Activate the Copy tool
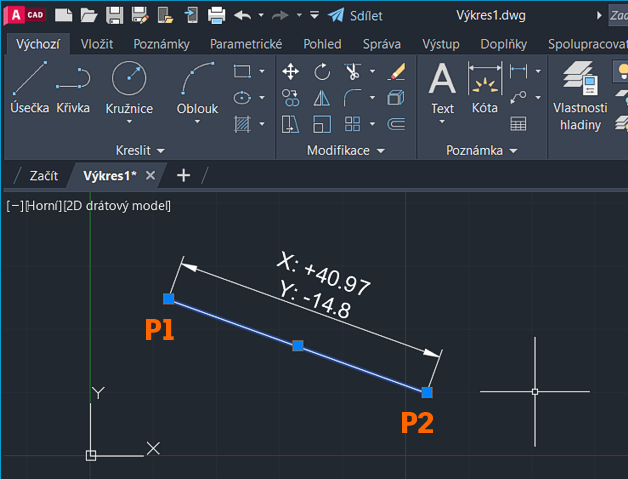The width and height of the screenshot is (628, 479). point(290,98)
